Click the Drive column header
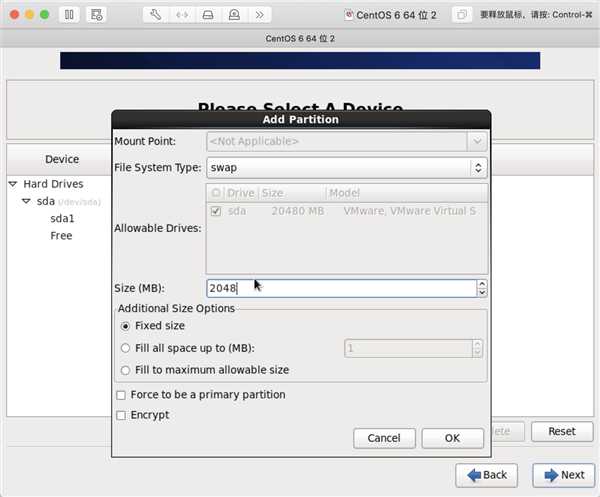This screenshot has width=600, height=497. [241, 193]
